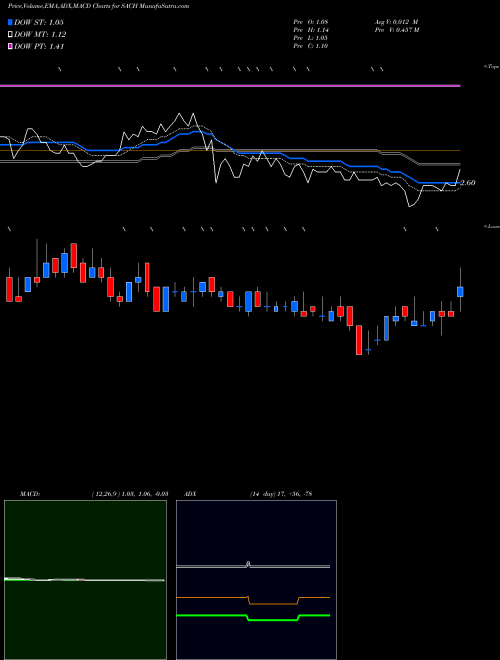
Task: Click the last blue candlestick on the right
Action: click(460, 292)
